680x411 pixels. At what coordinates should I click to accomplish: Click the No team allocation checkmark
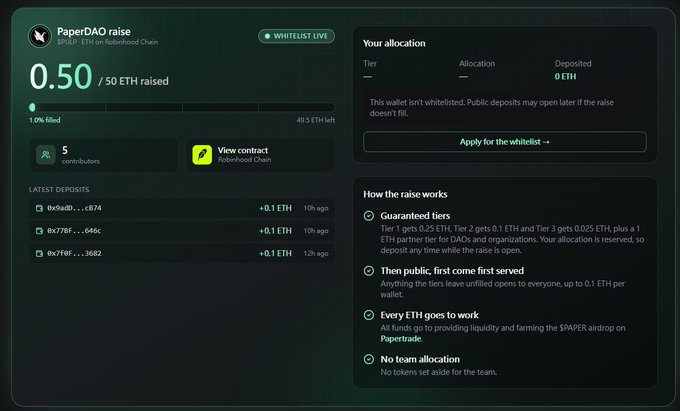(369, 359)
